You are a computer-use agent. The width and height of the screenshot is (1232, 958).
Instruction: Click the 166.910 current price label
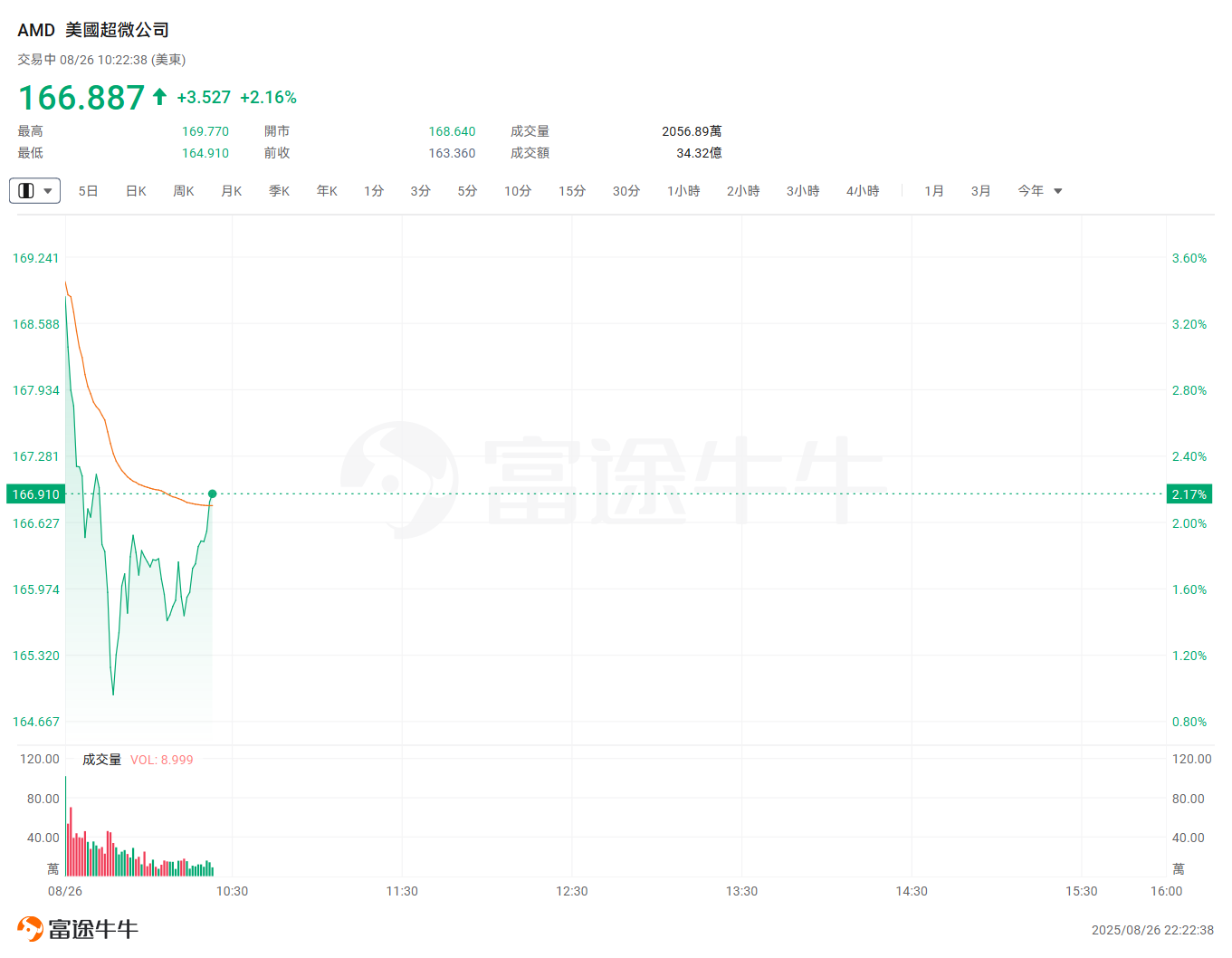point(36,494)
